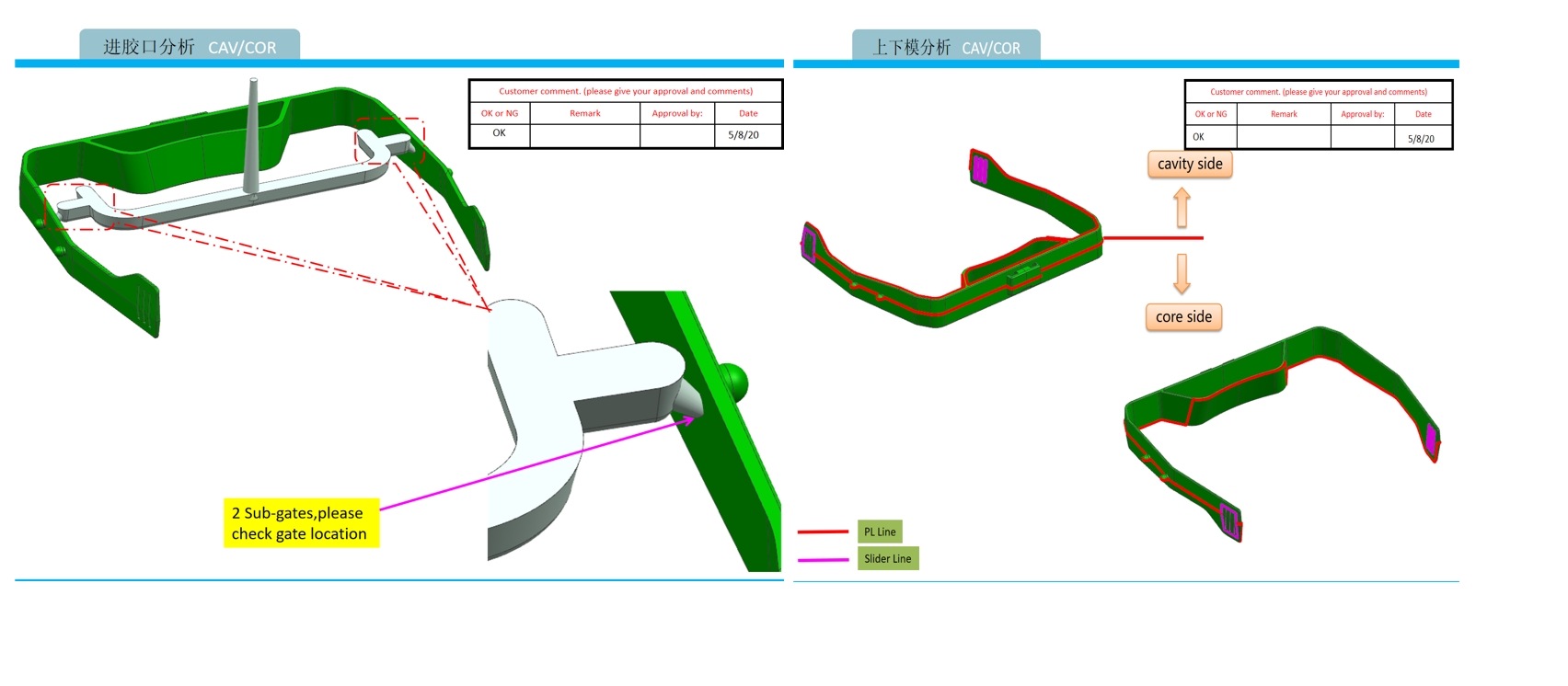
Task: Click the core side label
Action: 1183,317
